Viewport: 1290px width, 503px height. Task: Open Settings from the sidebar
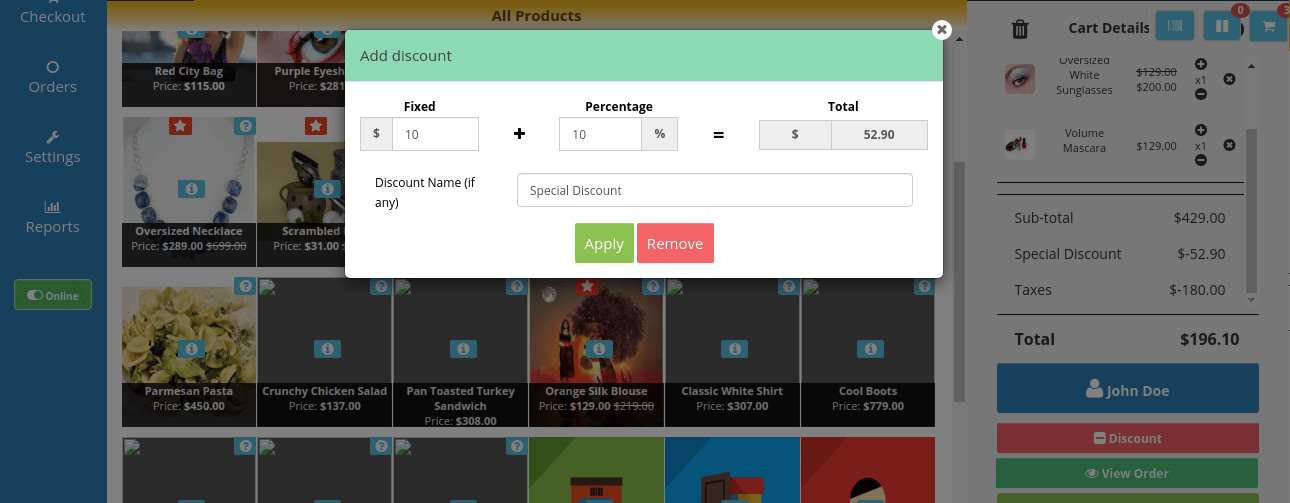click(53, 147)
